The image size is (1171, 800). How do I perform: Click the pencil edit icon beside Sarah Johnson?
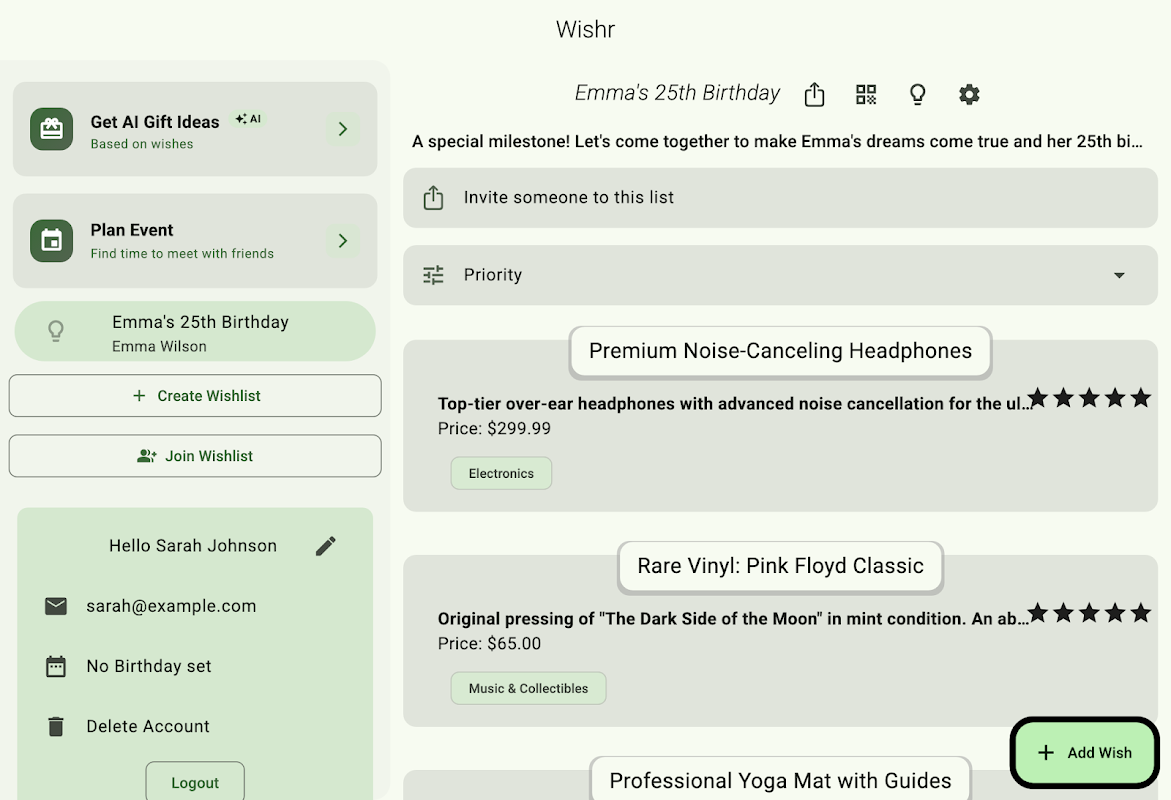pyautogui.click(x=326, y=546)
